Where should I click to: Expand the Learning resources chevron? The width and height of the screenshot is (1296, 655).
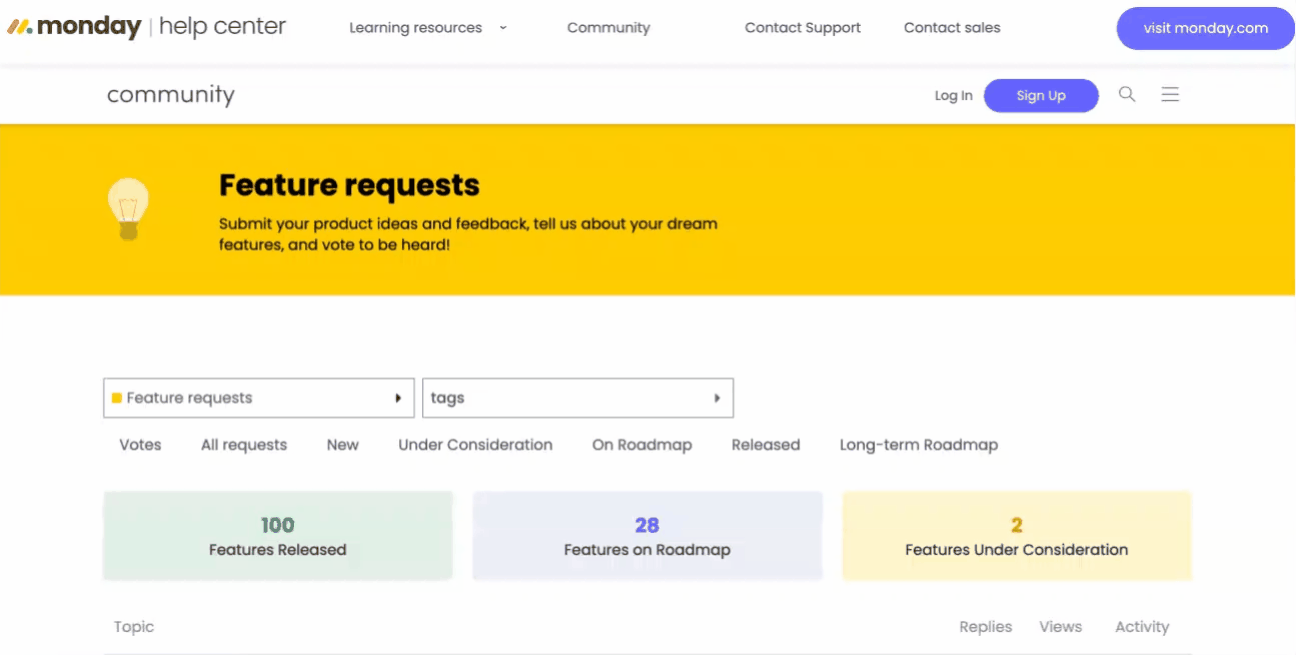click(x=503, y=28)
